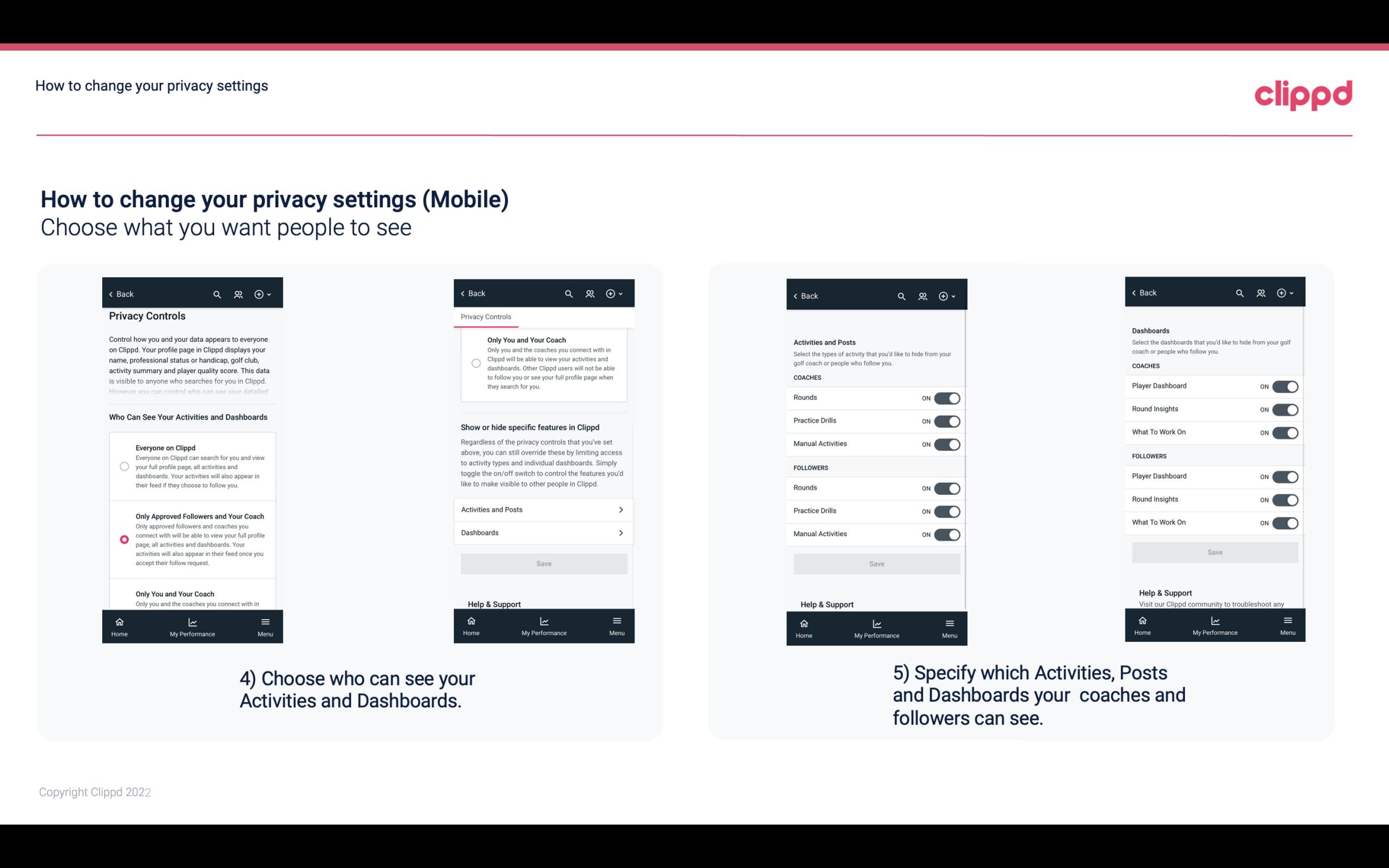Click the Save button on Activities screen
The image size is (1389, 868).
875,562
